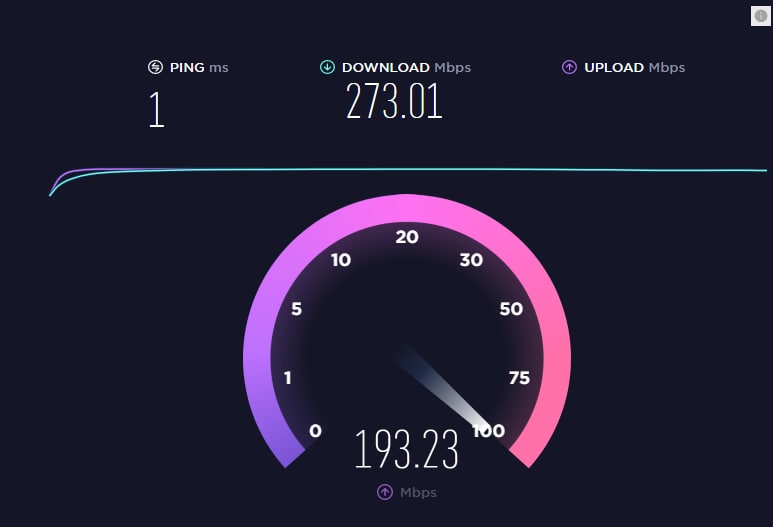Viewport: 773px width, 527px height.
Task: Click the ping icon beside PING ms
Action: point(155,67)
